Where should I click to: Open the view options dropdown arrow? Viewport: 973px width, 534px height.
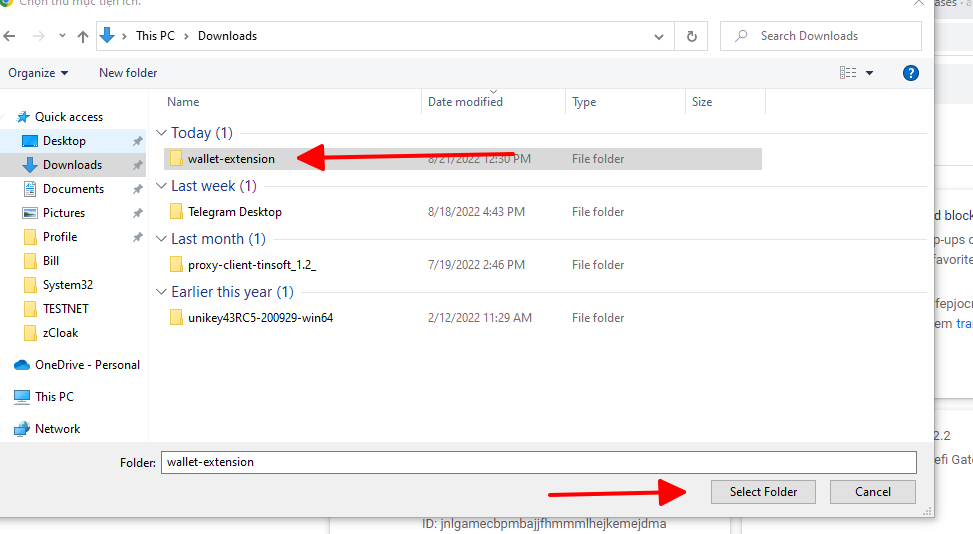[869, 73]
